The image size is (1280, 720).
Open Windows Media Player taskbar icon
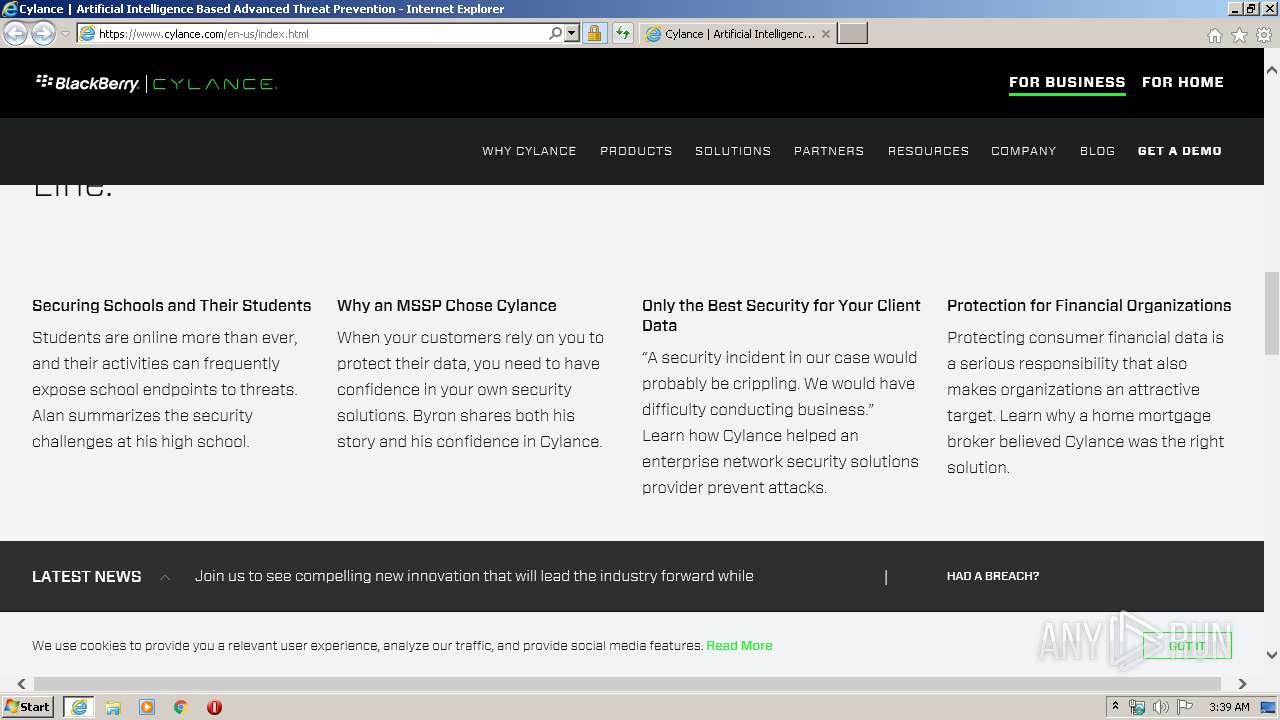[147, 707]
